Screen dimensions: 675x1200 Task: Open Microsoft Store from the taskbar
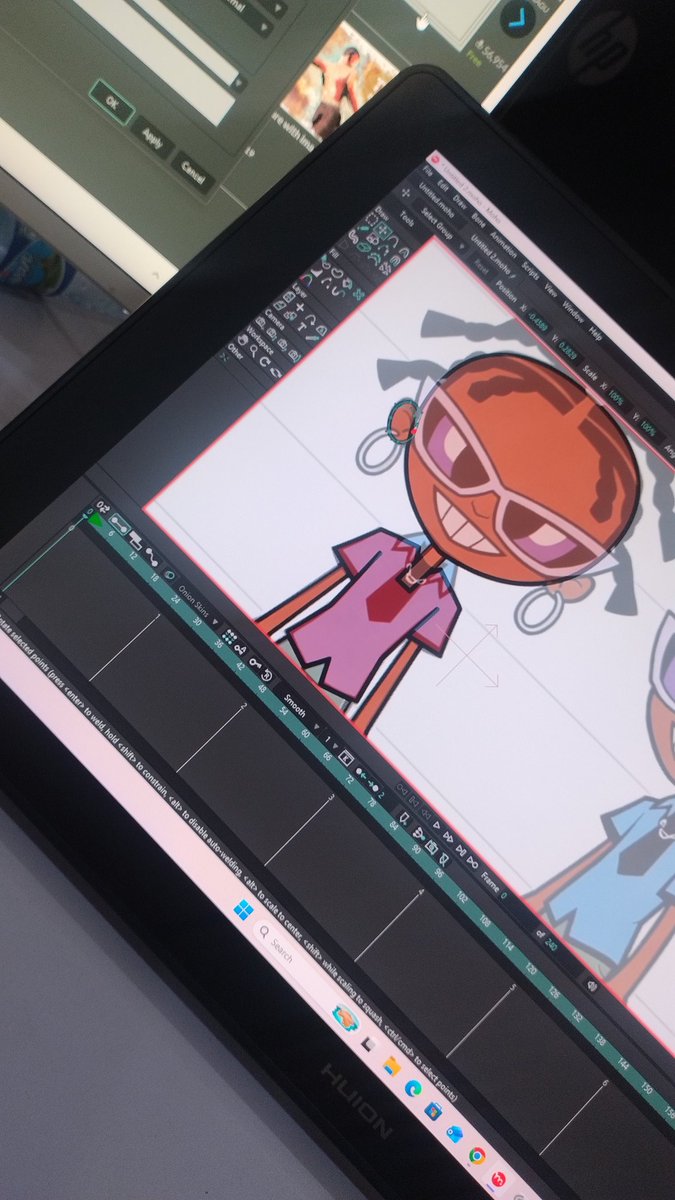coord(432,1110)
